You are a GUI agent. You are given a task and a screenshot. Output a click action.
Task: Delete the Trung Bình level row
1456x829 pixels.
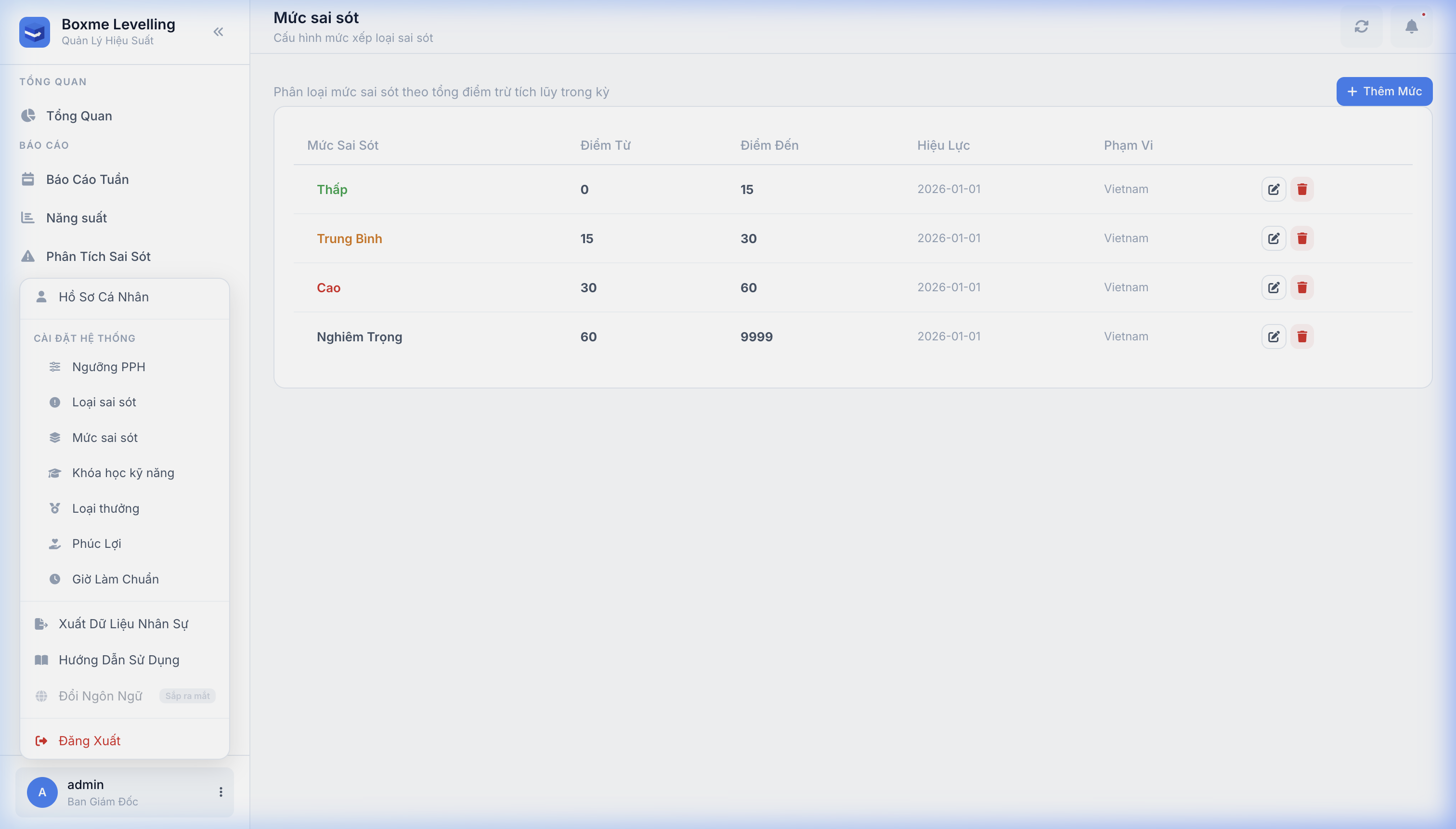point(1302,239)
